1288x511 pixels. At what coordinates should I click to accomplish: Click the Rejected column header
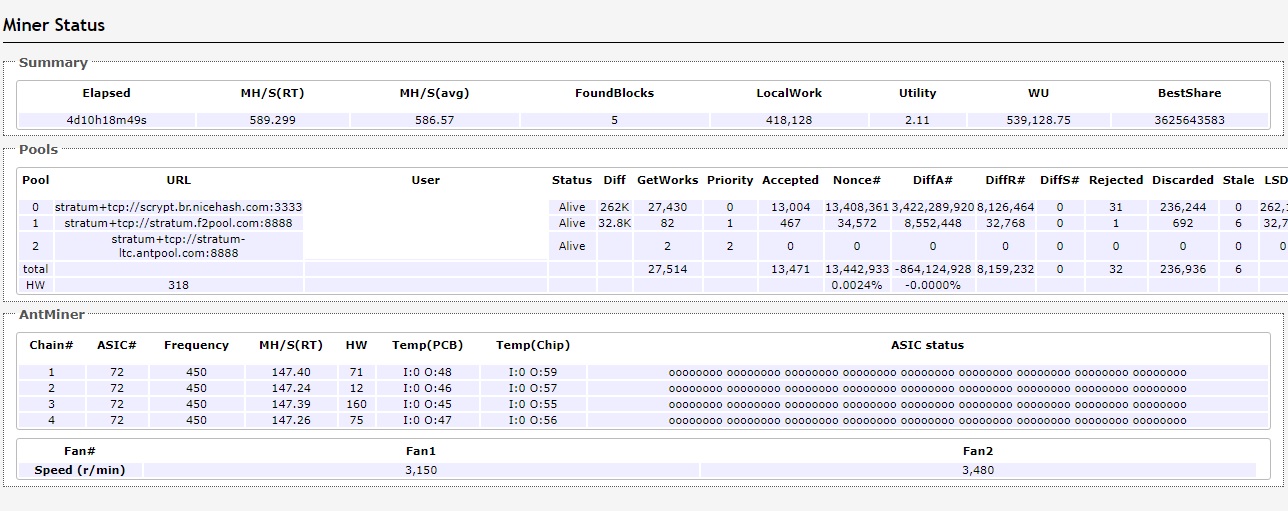coord(1115,180)
